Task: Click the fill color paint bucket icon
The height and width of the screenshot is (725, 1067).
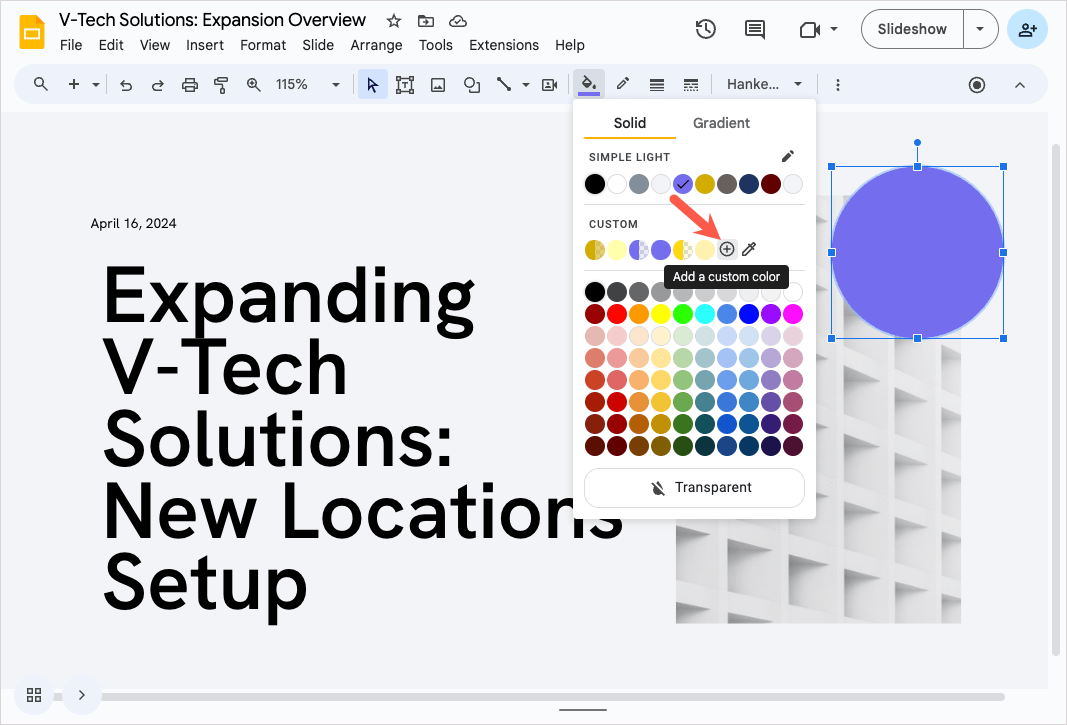Action: click(589, 85)
